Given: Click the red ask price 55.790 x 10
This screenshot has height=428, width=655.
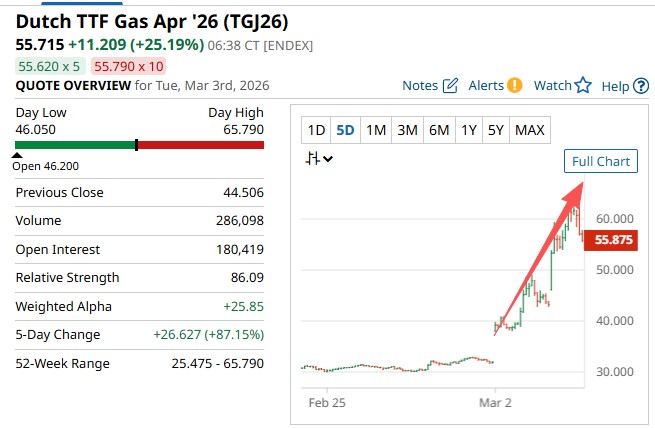Looking at the screenshot, I should click(128, 65).
